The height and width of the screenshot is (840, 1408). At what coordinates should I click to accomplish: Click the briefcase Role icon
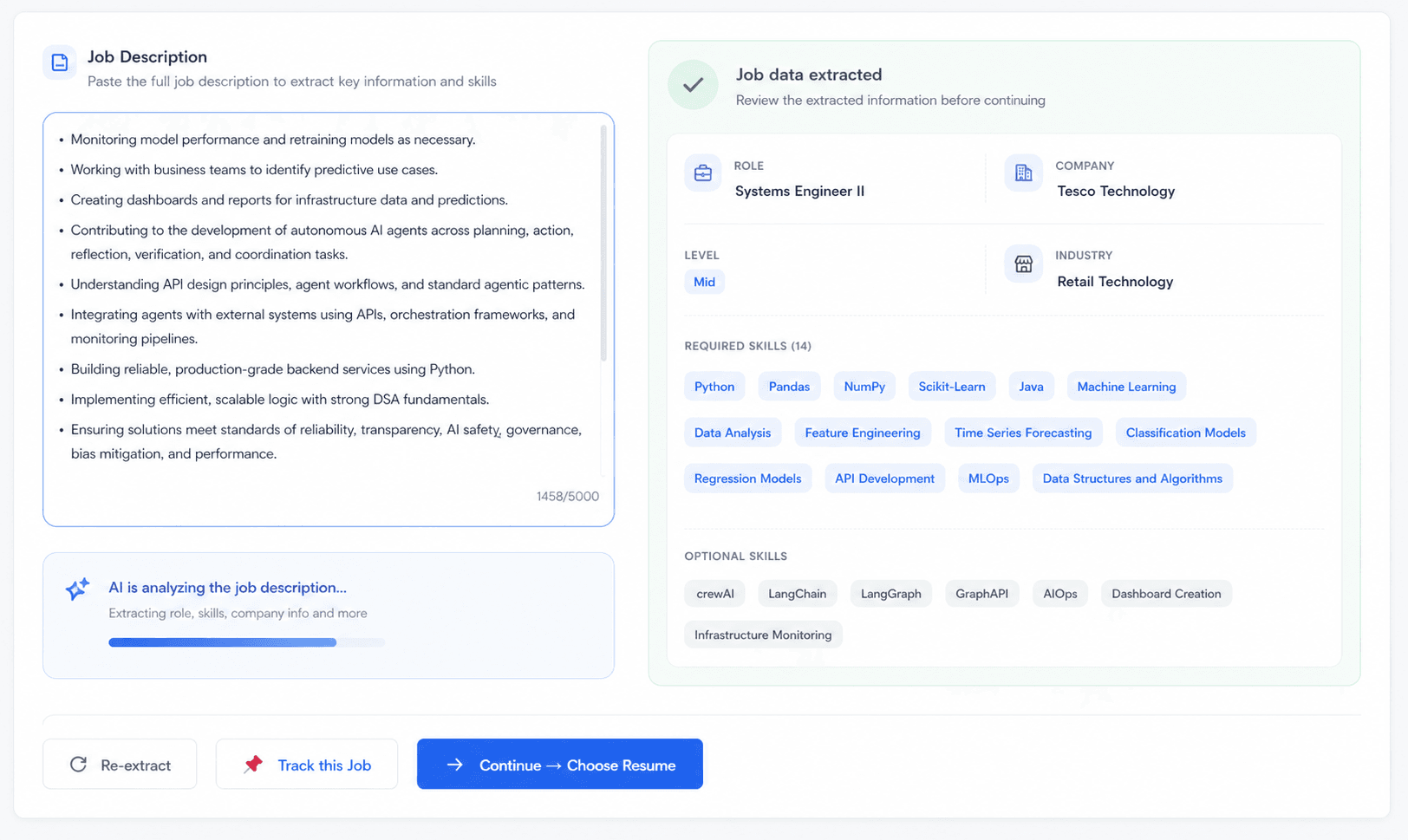[x=703, y=173]
